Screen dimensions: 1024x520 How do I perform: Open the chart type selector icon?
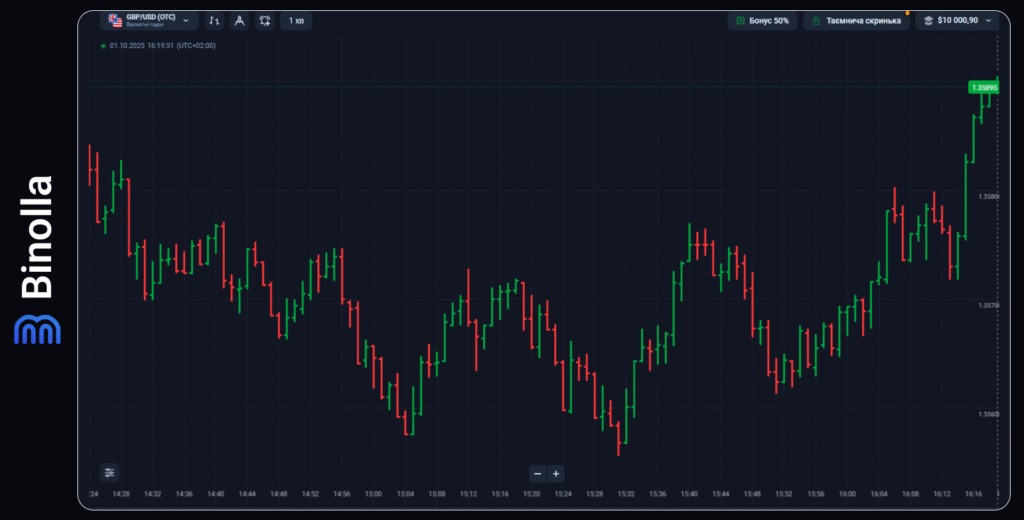pos(215,20)
